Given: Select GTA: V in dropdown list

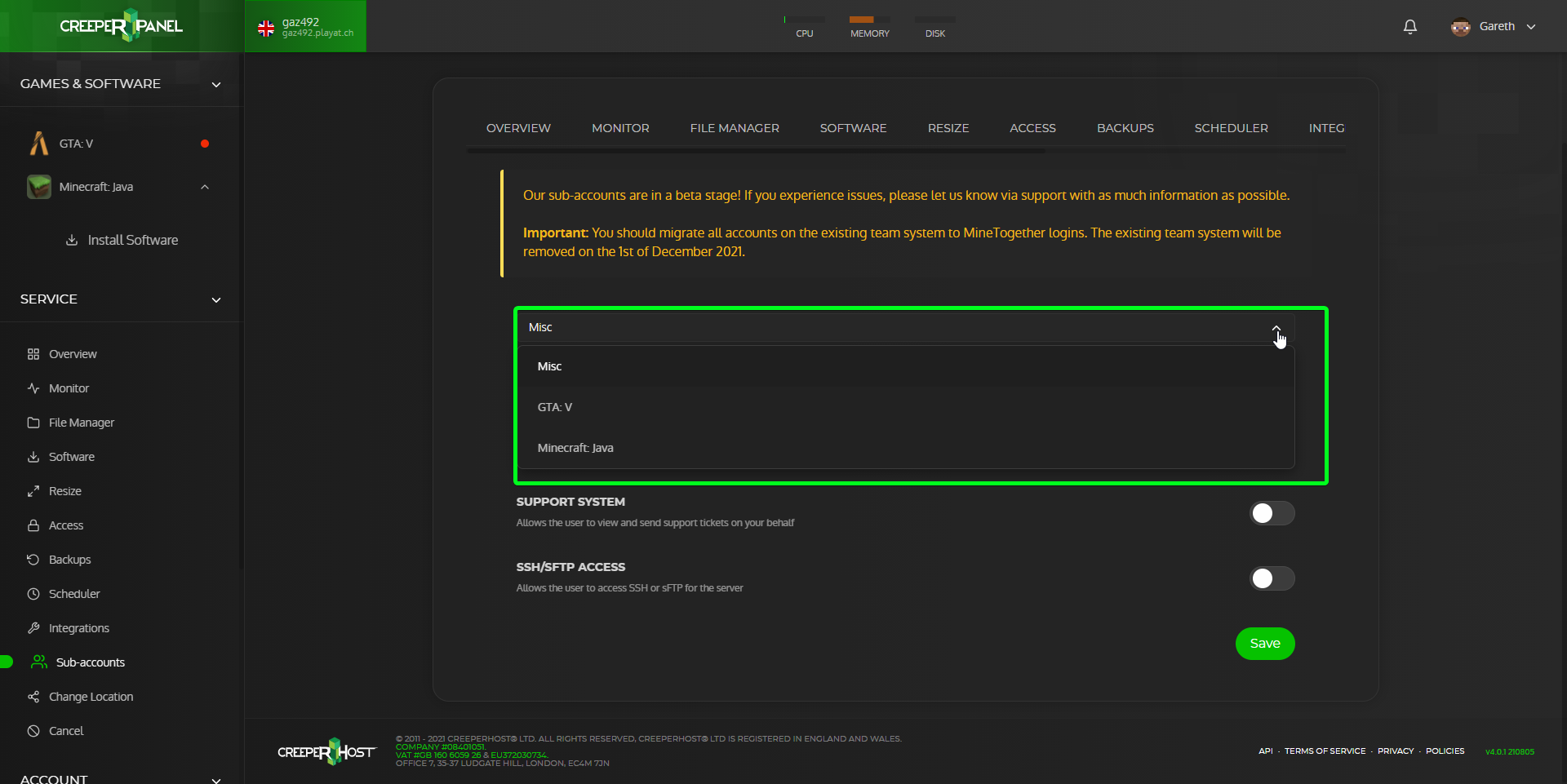Looking at the screenshot, I should tap(906, 407).
